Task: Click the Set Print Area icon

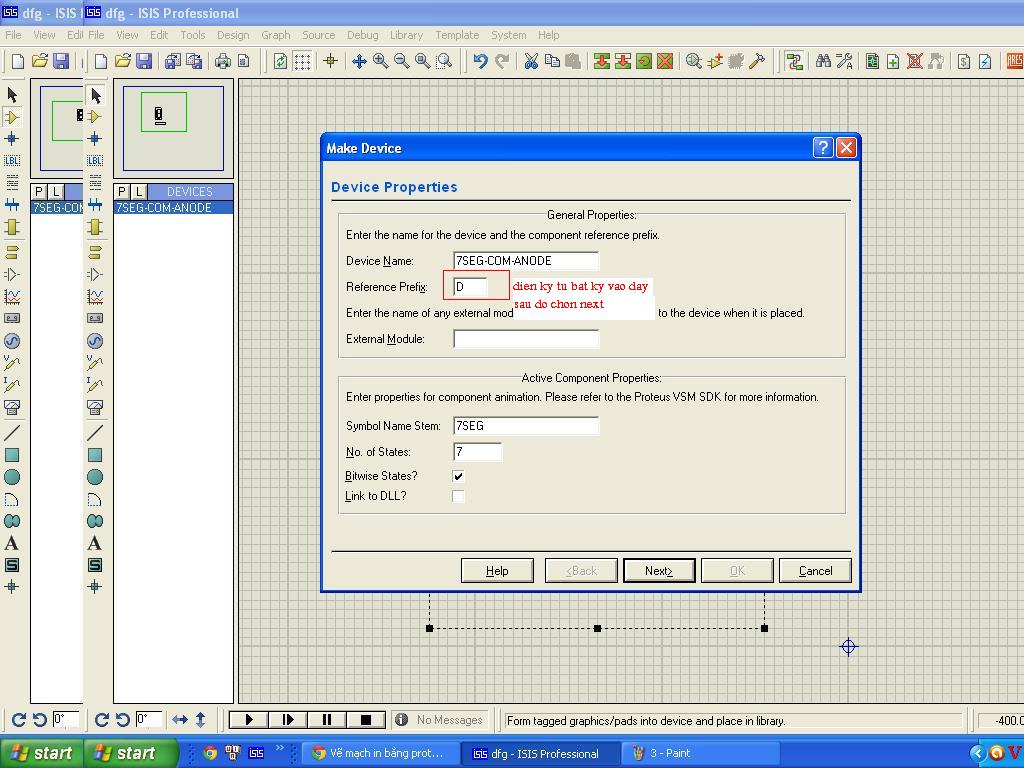Action: point(244,61)
